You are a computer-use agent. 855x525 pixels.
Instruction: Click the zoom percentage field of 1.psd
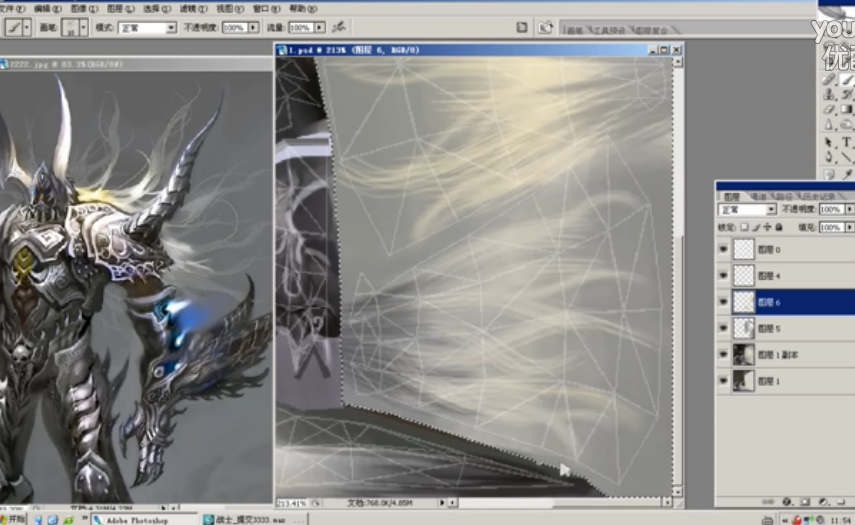(x=292, y=503)
